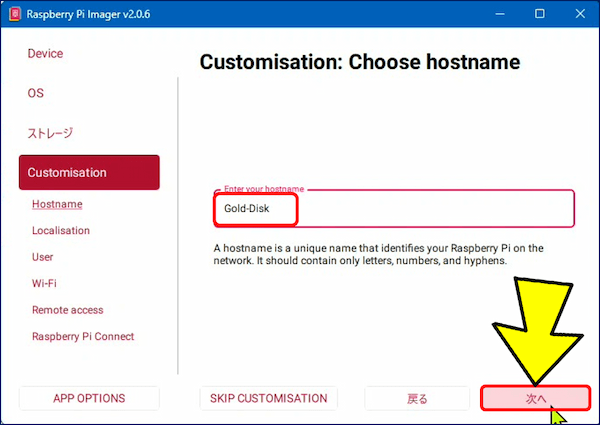Go to Remote access sub-item

click(67, 310)
